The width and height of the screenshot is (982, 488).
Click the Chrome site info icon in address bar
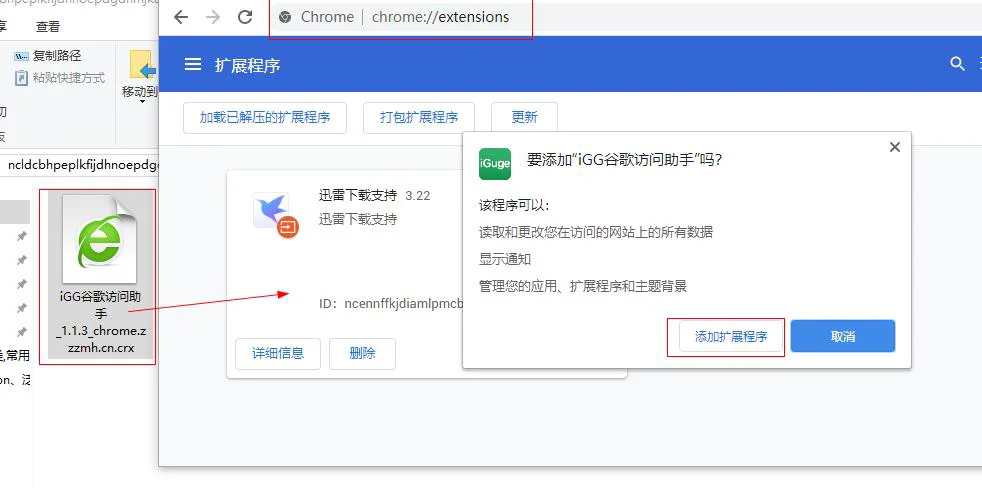285,17
